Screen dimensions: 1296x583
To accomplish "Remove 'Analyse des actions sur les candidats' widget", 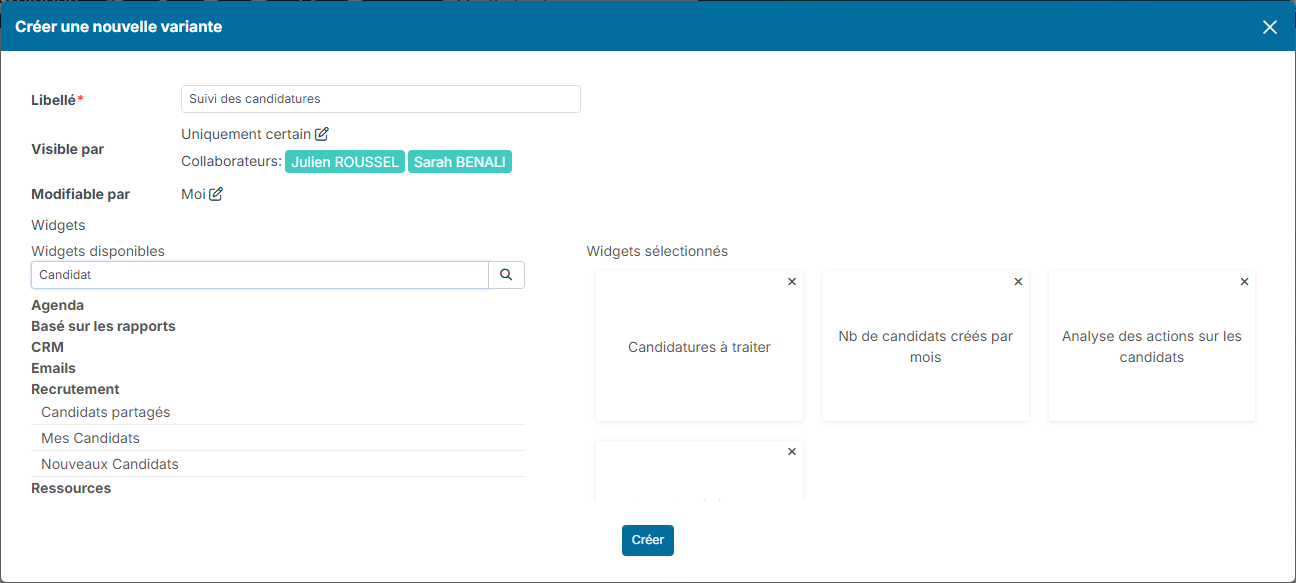I will coord(1244,282).
